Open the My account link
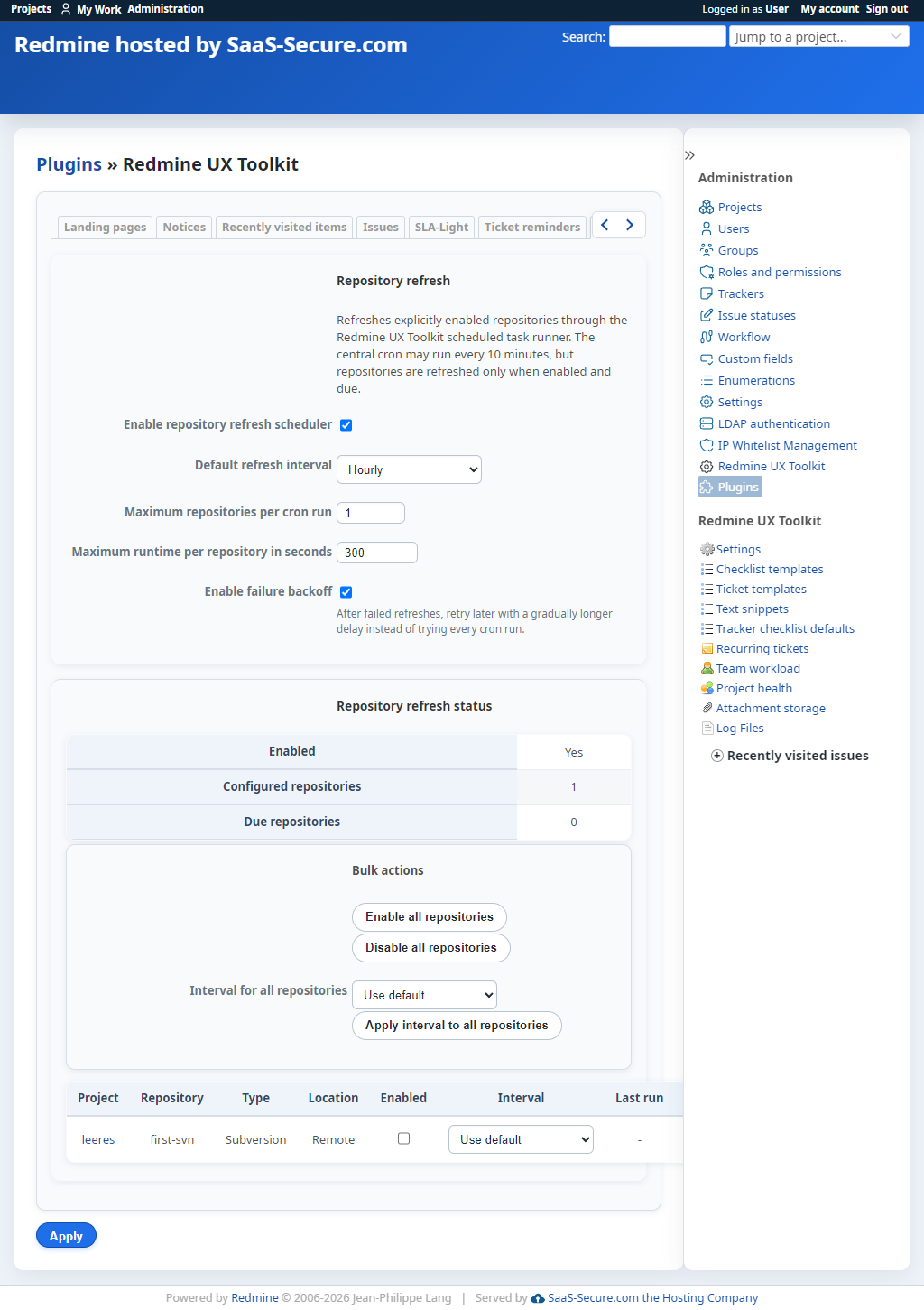The image size is (924, 1310). click(x=830, y=9)
